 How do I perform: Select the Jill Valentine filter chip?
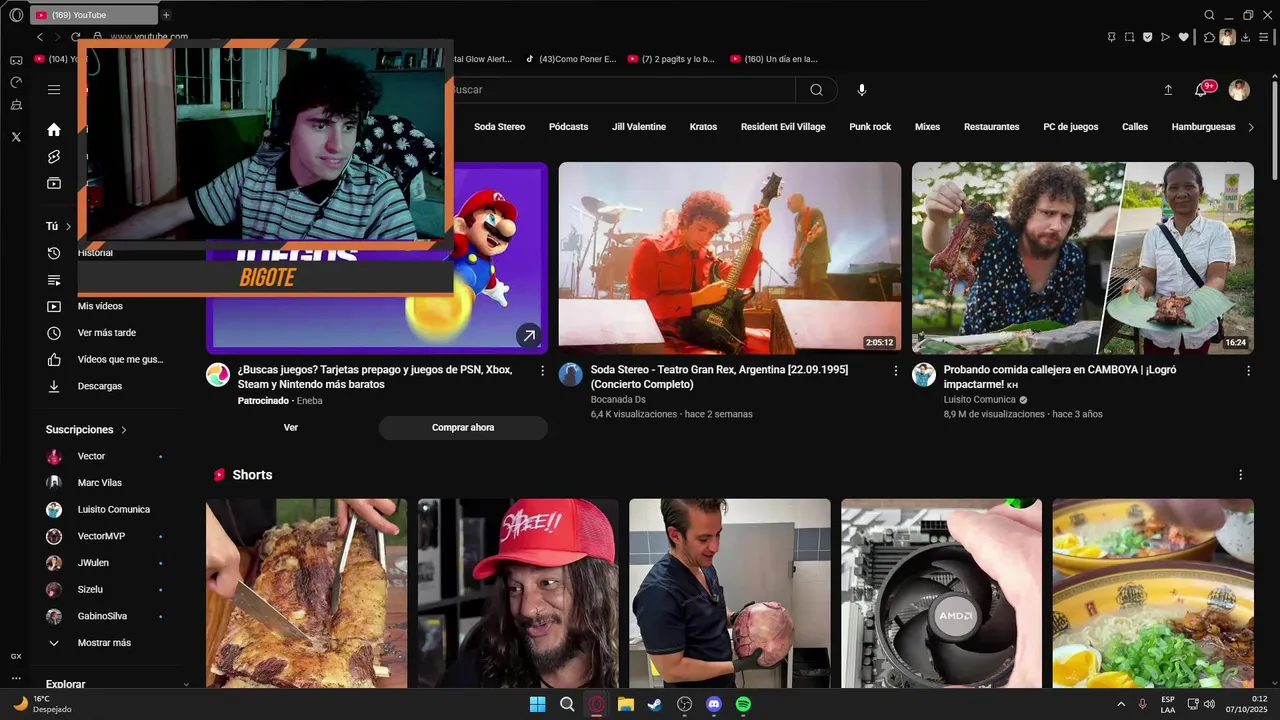(639, 127)
